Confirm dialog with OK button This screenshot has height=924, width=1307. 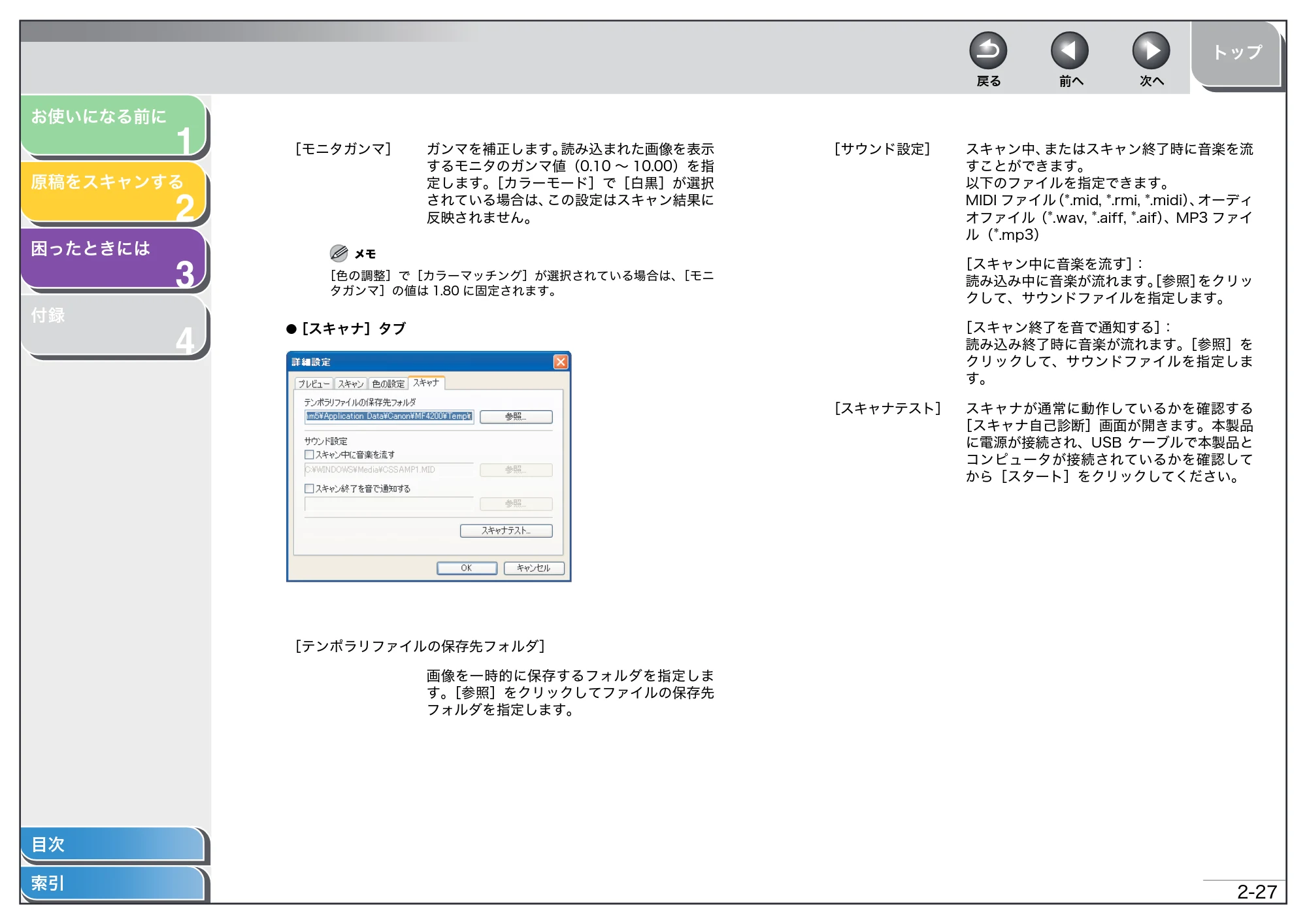(467, 568)
